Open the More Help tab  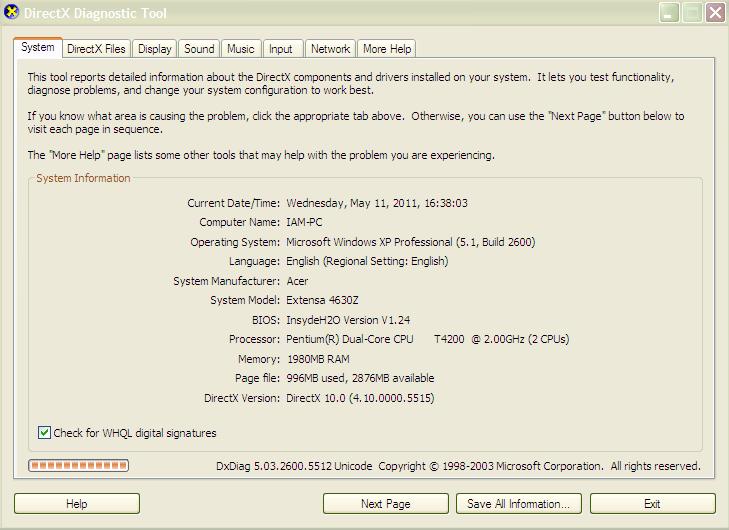tap(387, 49)
